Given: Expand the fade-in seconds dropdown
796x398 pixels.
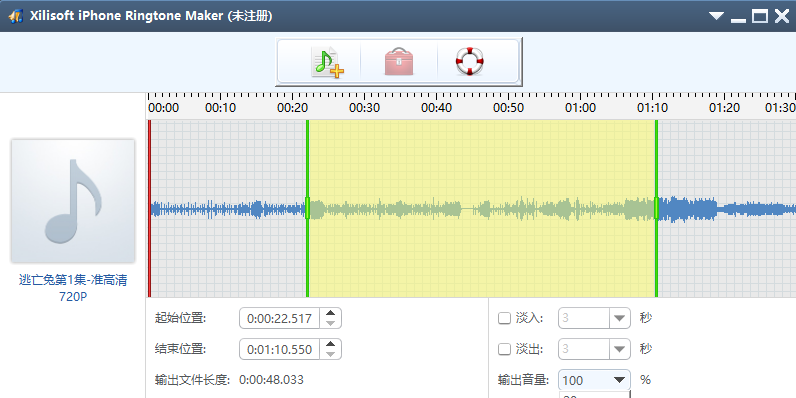Looking at the screenshot, I should [619, 318].
